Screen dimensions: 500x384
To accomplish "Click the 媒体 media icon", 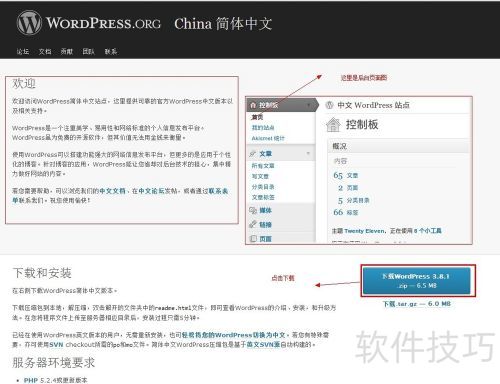I will (253, 210).
